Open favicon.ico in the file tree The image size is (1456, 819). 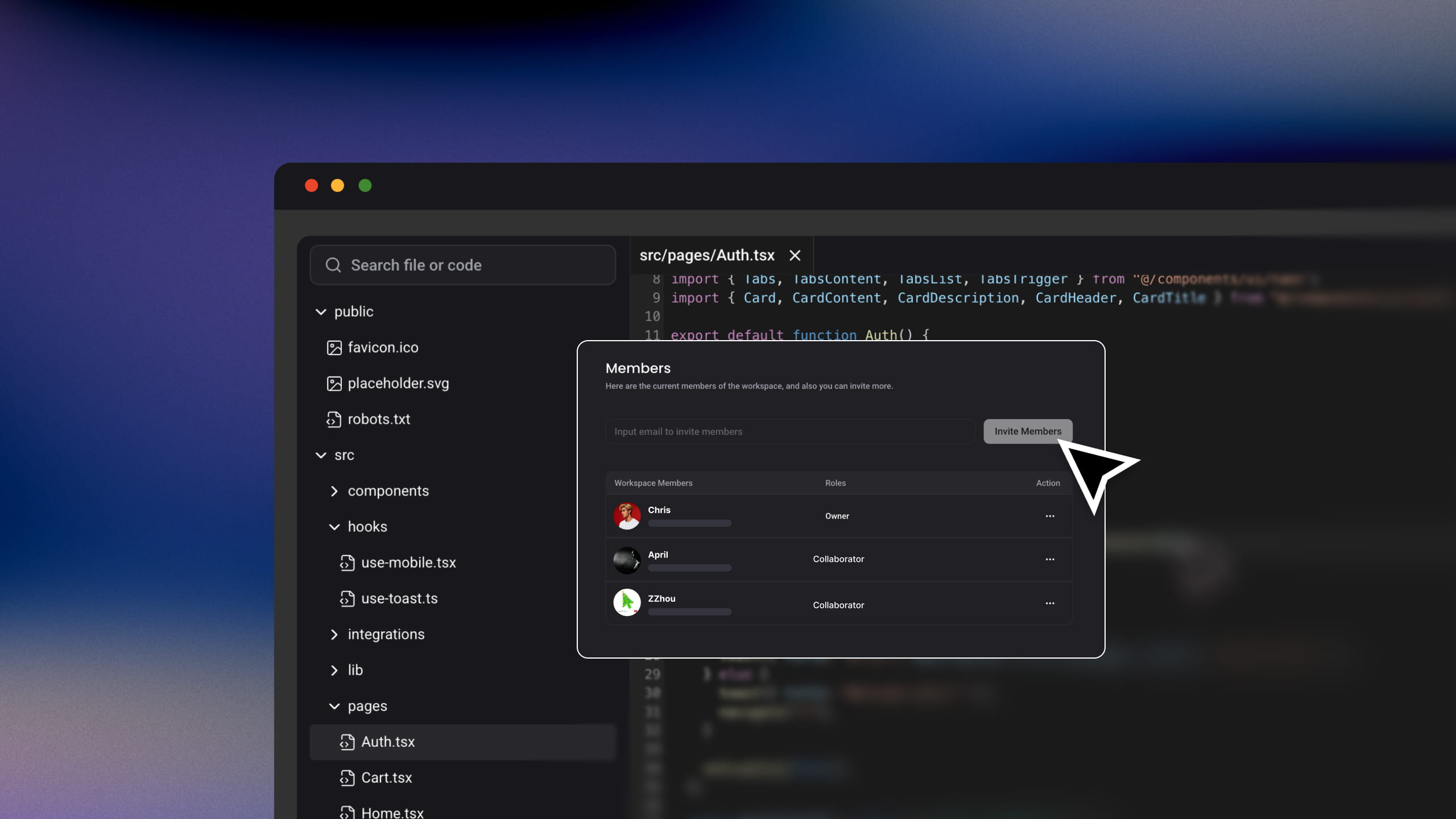383,348
